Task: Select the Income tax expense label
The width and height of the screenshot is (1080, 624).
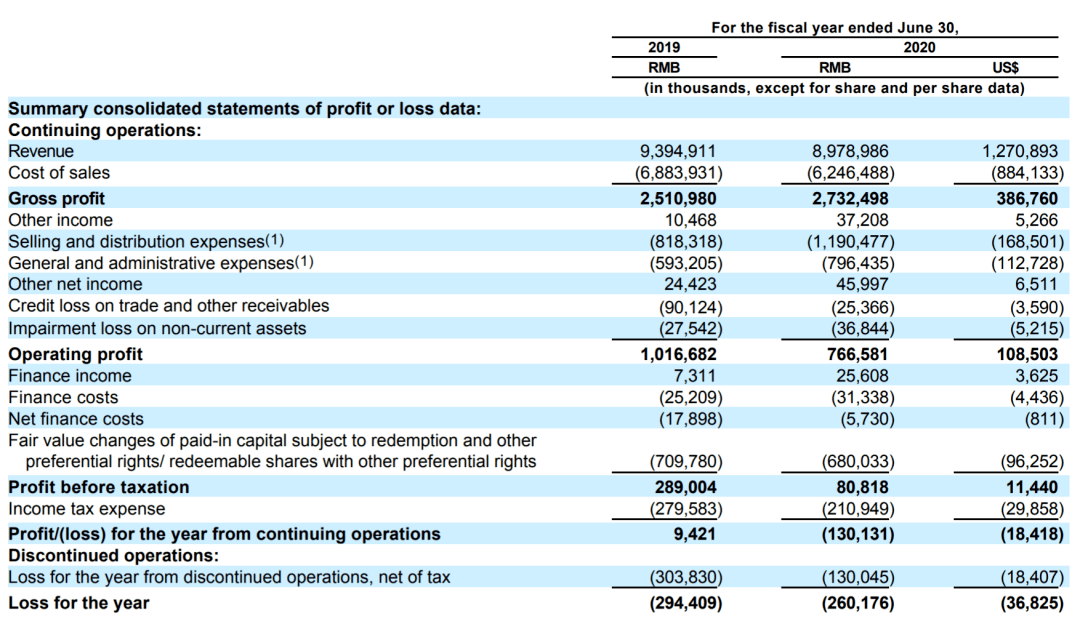Action: click(x=87, y=509)
